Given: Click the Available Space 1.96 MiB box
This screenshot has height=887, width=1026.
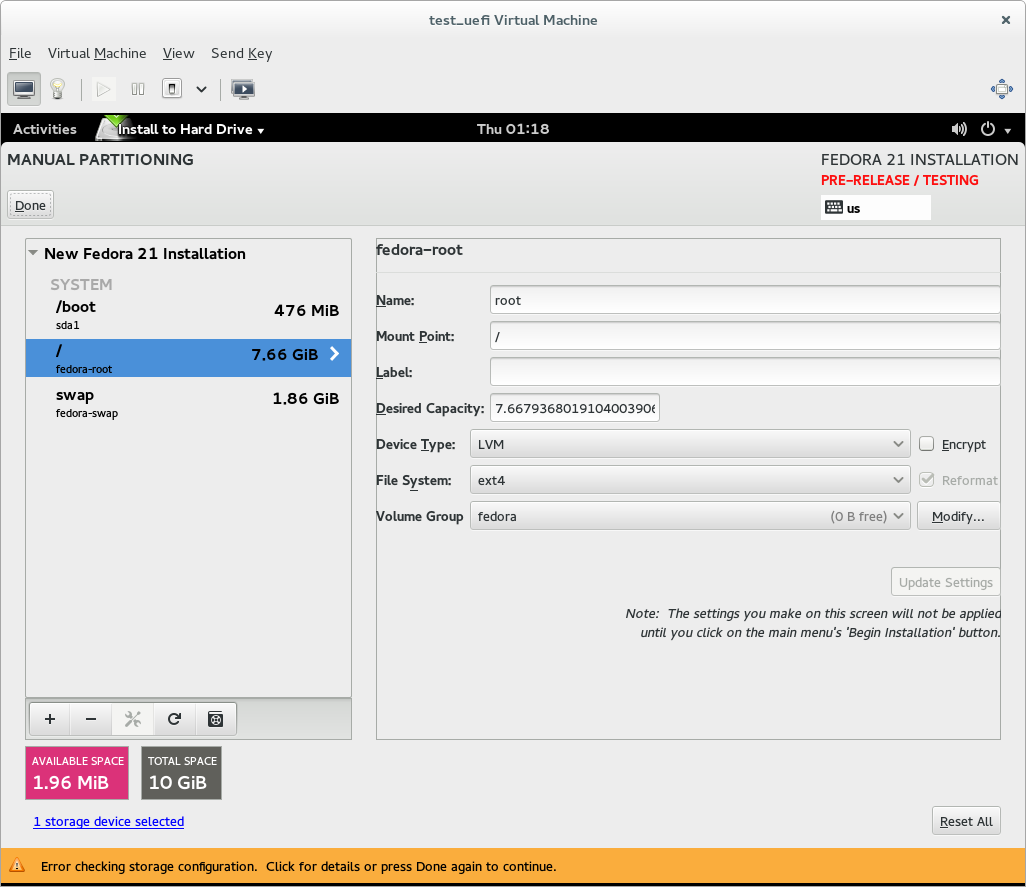Looking at the screenshot, I should (x=77, y=773).
